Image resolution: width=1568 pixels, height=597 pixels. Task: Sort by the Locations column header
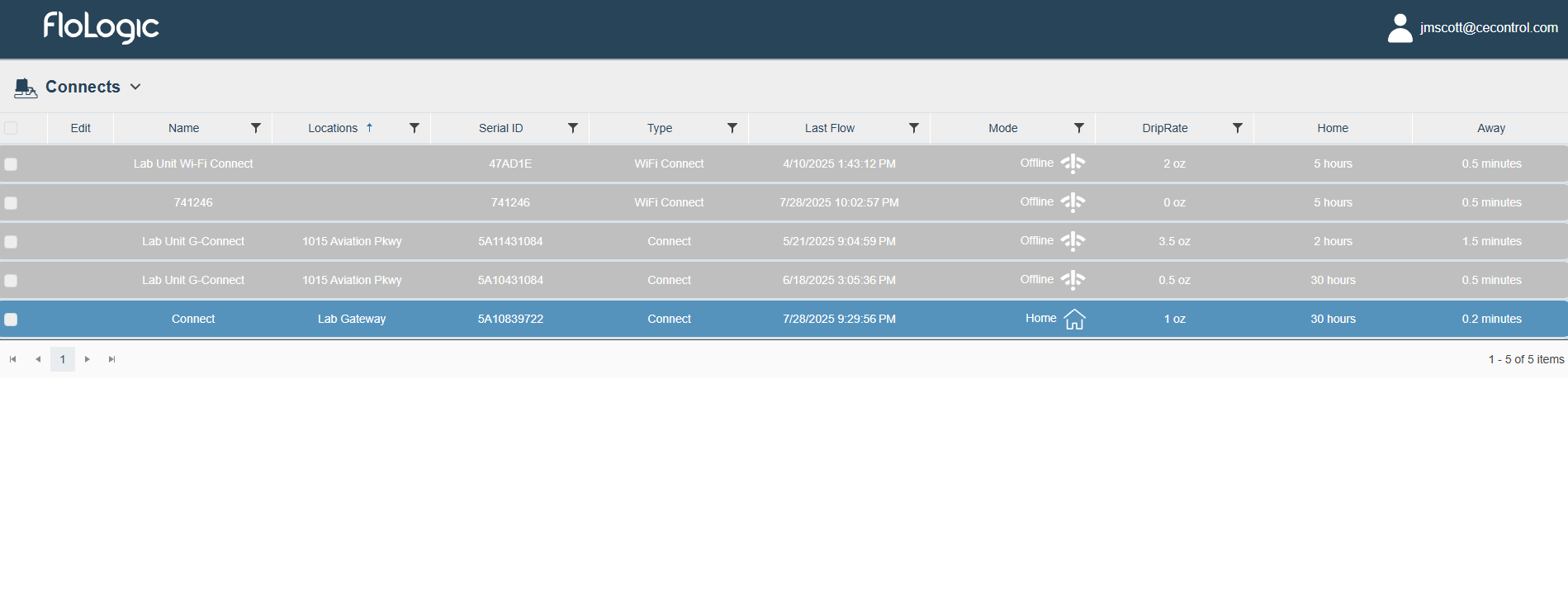333,128
